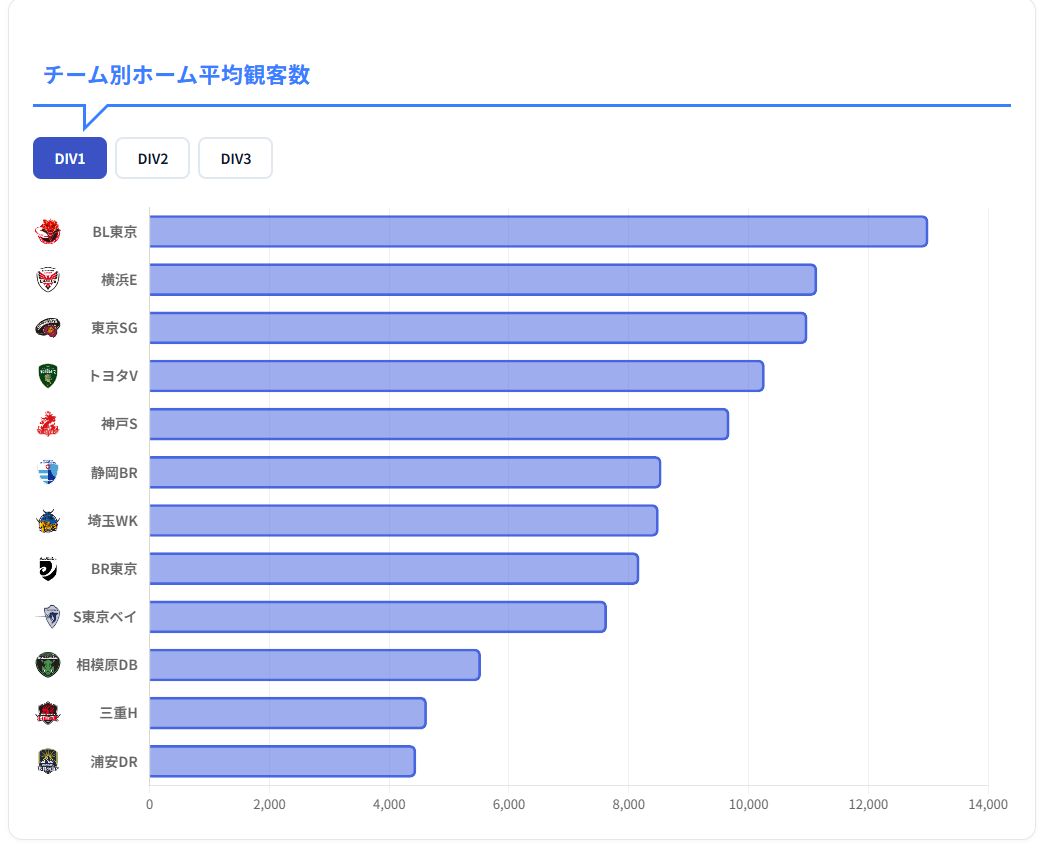Click the BL東京 attendance bar
This screenshot has width=1043, height=847.
[538, 232]
